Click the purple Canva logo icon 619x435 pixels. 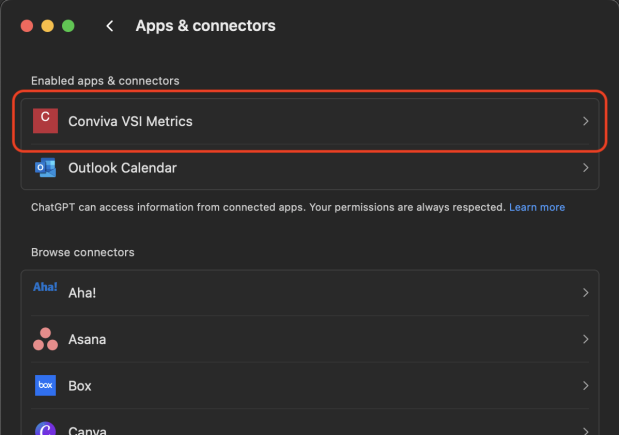click(45, 428)
